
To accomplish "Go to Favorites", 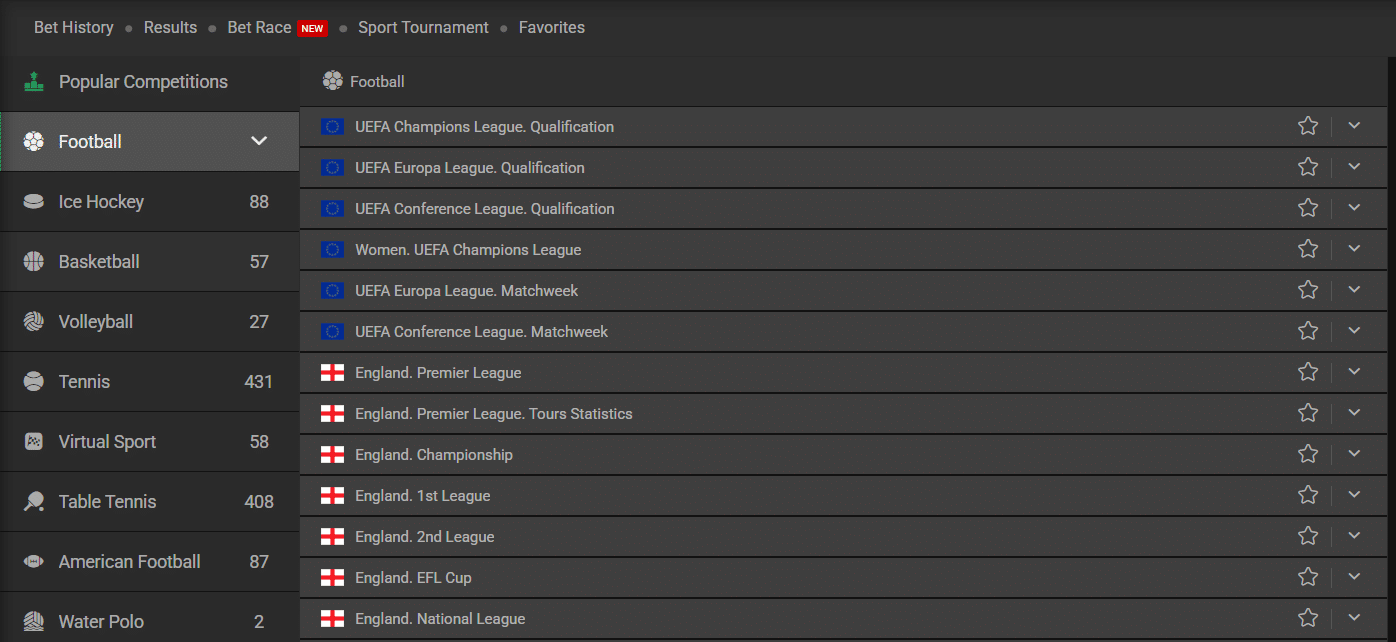I will pos(551,27).
